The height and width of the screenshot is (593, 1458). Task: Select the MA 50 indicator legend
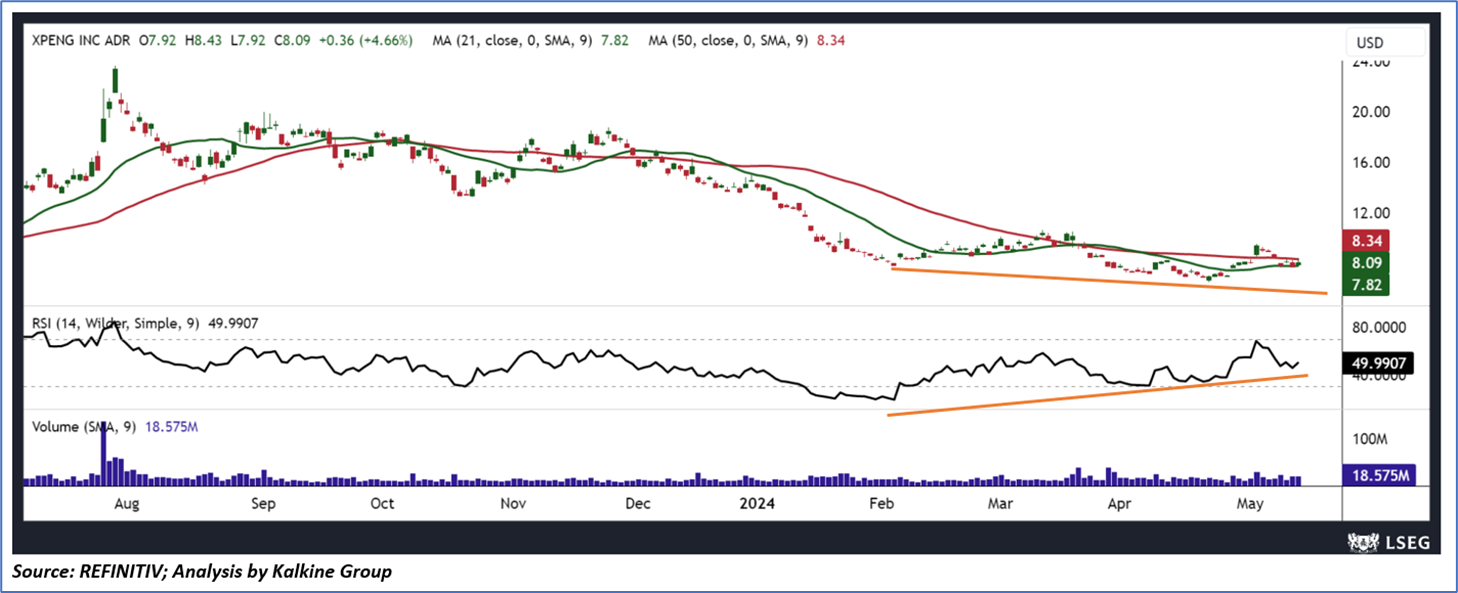pos(747,41)
